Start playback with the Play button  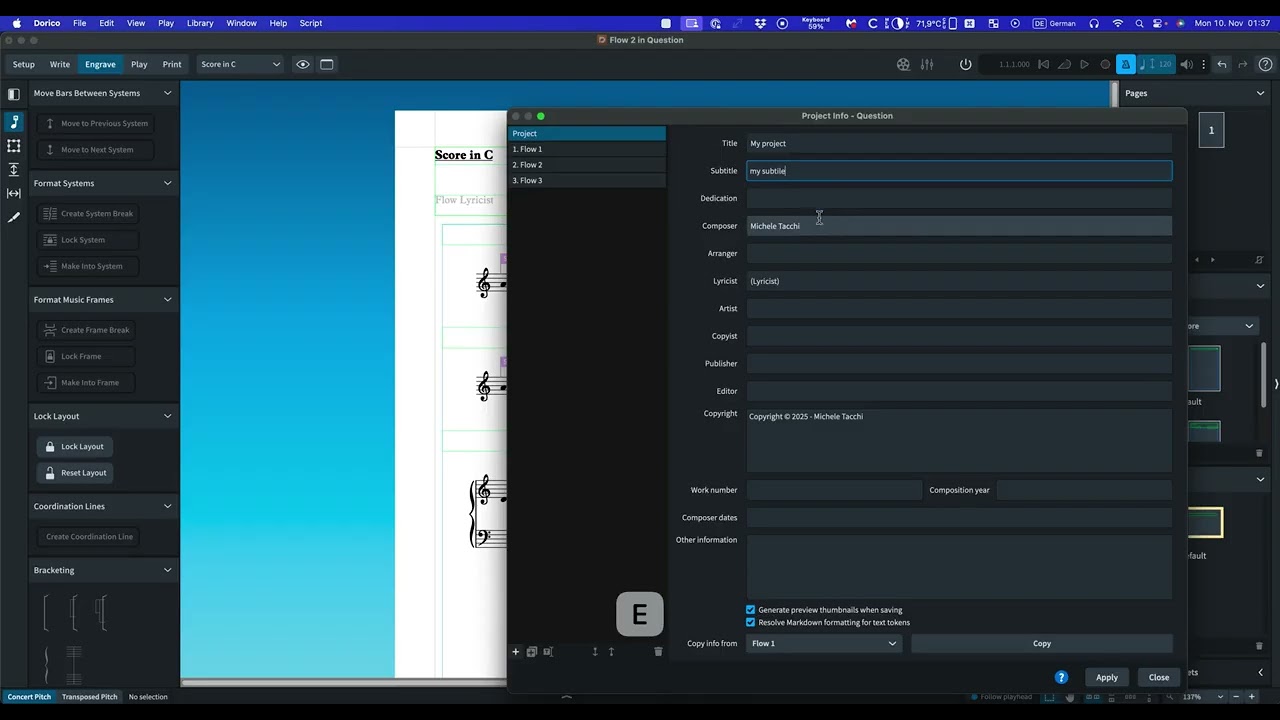pos(1084,64)
